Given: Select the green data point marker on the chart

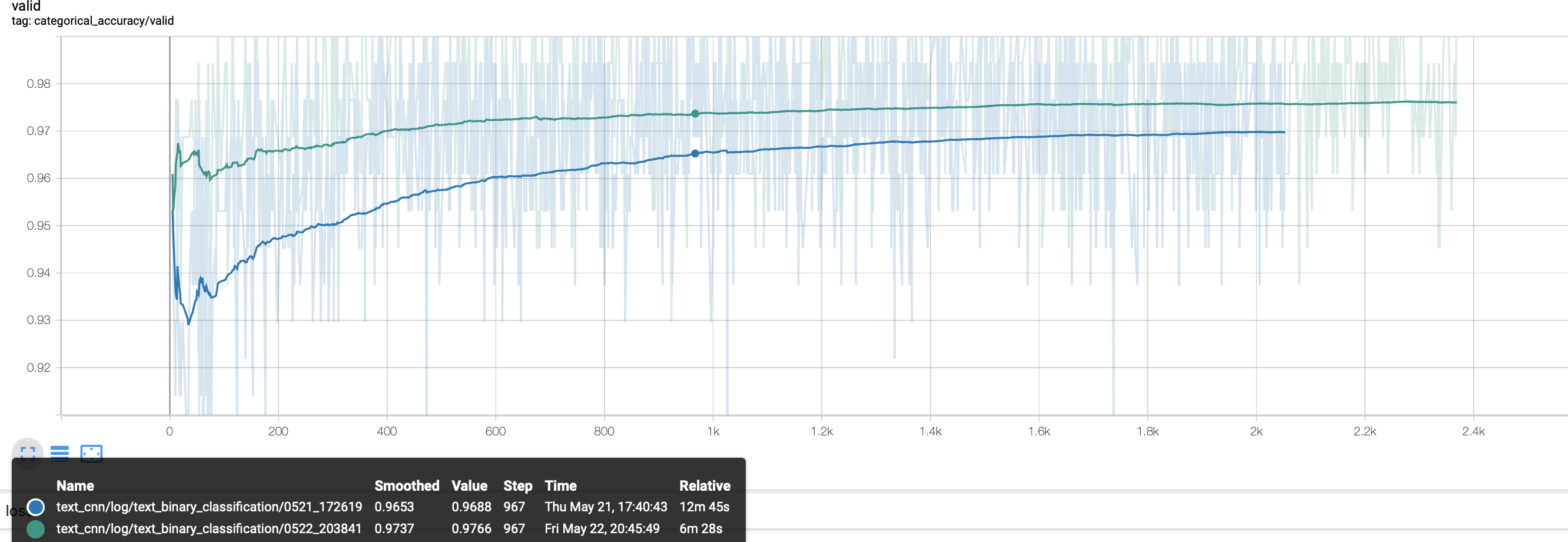Looking at the screenshot, I should (695, 114).
